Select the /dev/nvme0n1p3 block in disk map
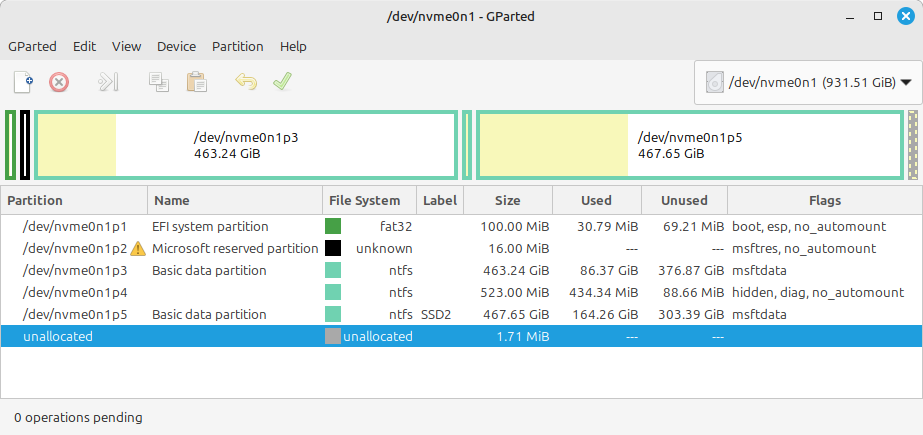Image resolution: width=923 pixels, height=435 pixels. pos(246,146)
